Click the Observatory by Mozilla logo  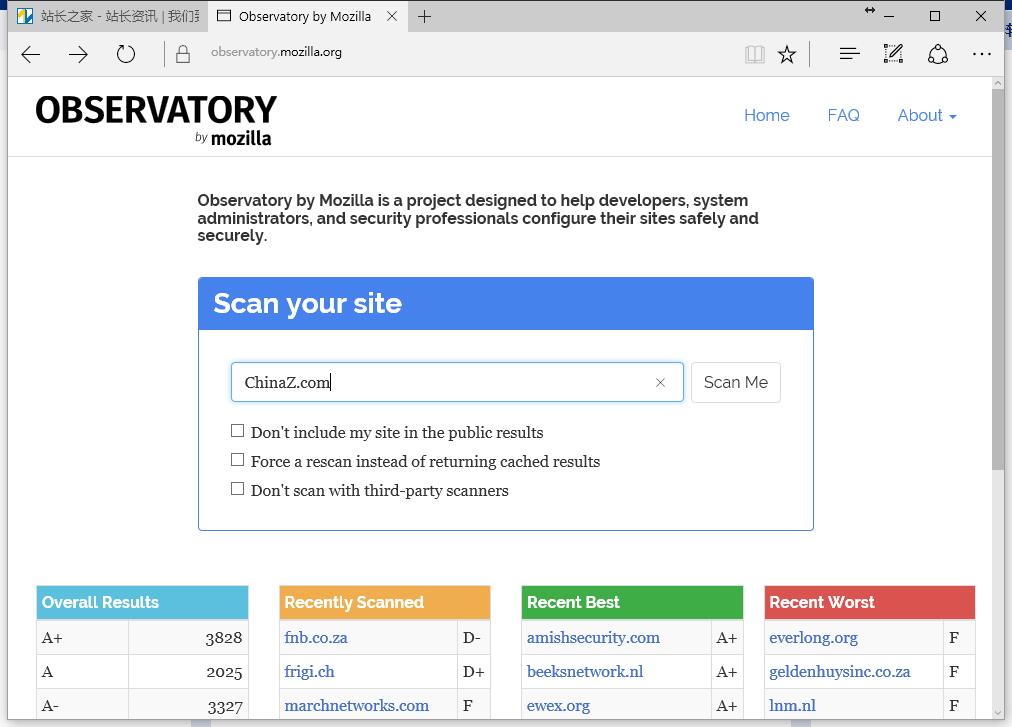156,119
